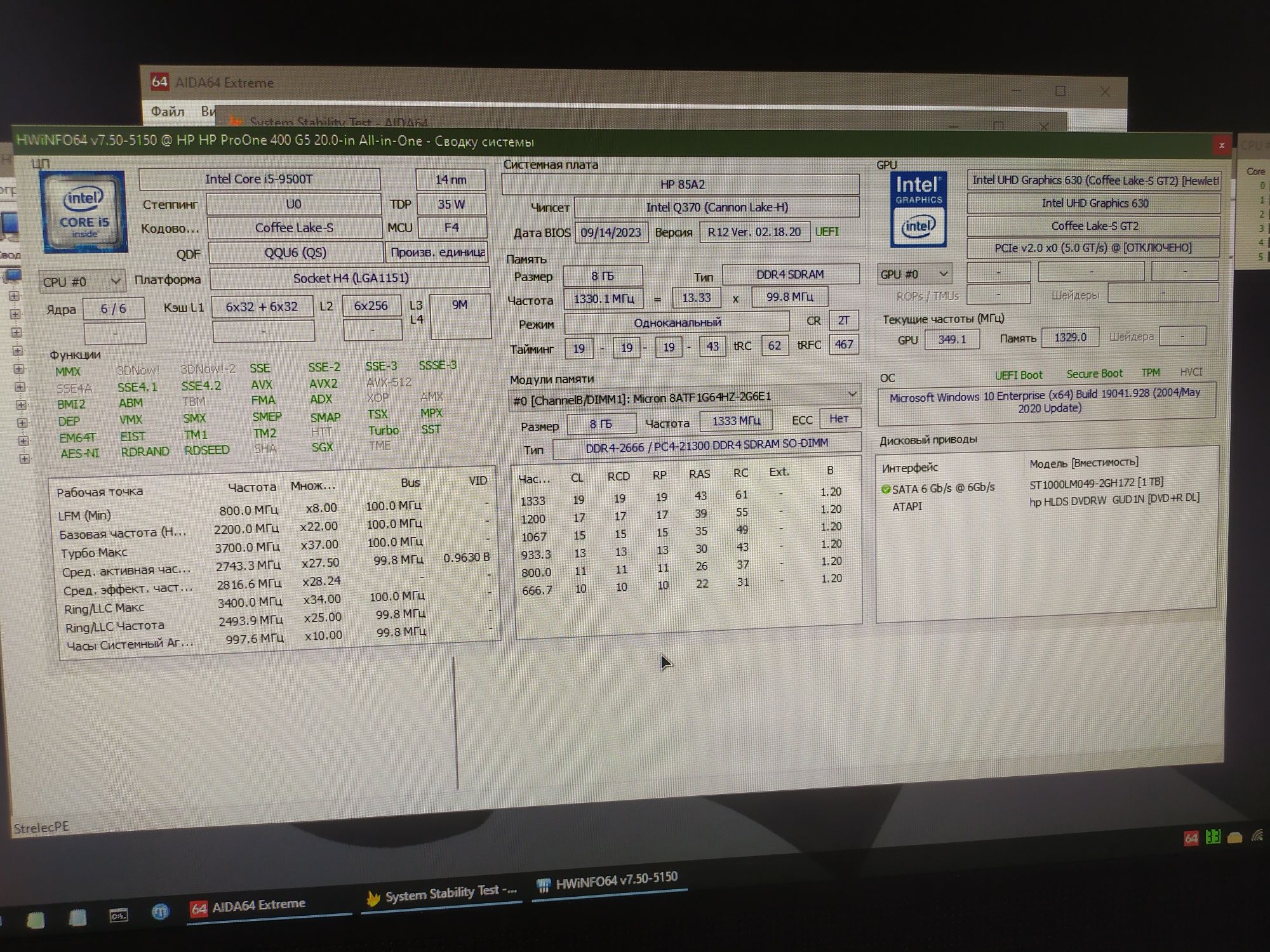Click the GPU clock 349.1 field
Screen dimensions: 1270x952
(952, 340)
